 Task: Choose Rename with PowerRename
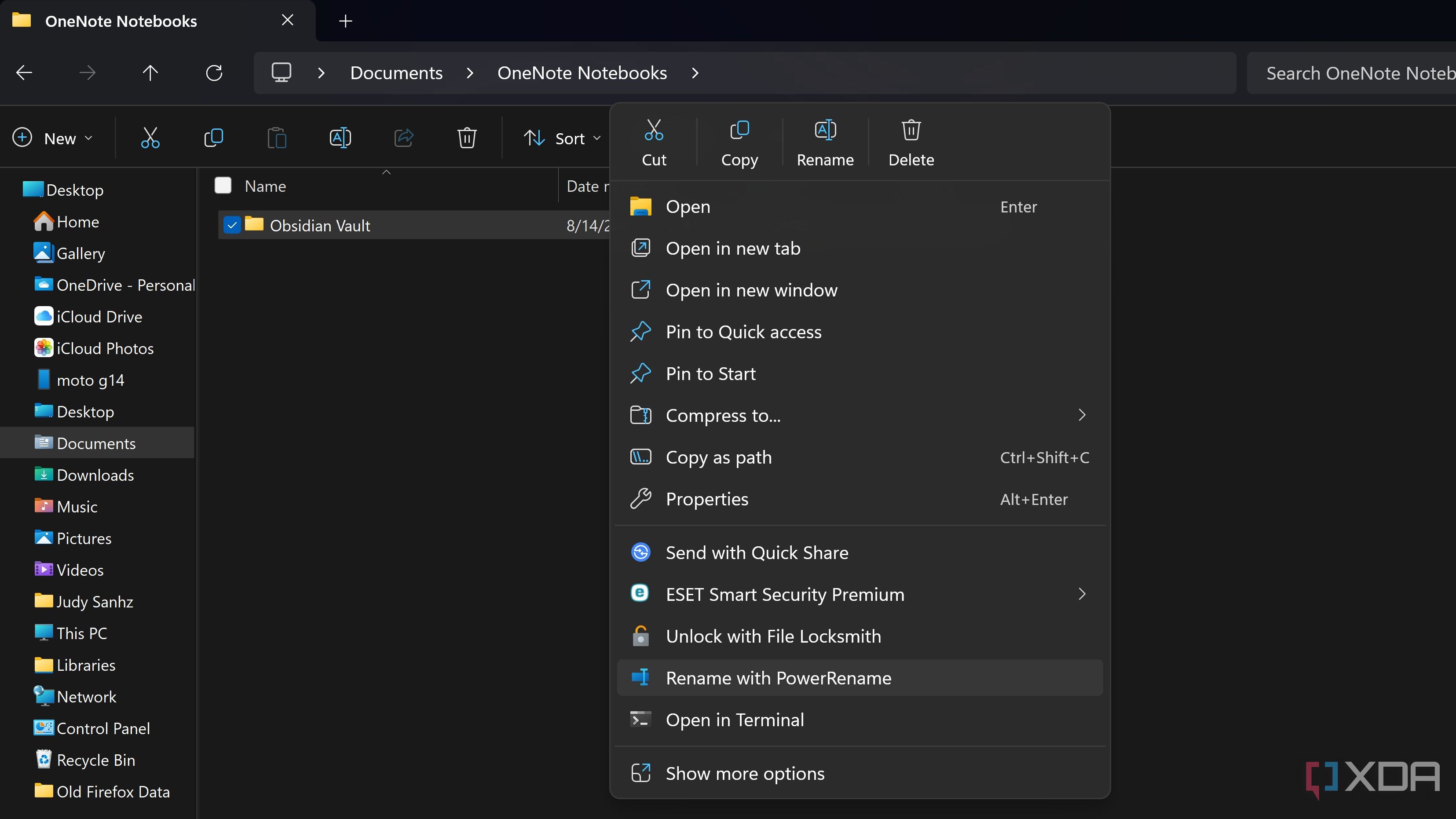(x=860, y=678)
